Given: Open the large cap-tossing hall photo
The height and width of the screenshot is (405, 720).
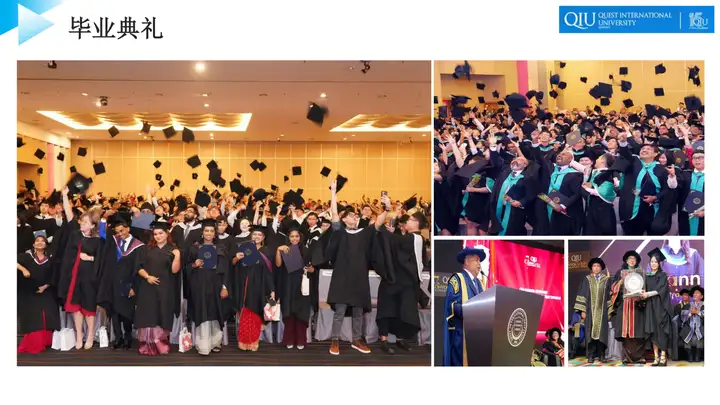Looking at the screenshot, I should (224, 213).
